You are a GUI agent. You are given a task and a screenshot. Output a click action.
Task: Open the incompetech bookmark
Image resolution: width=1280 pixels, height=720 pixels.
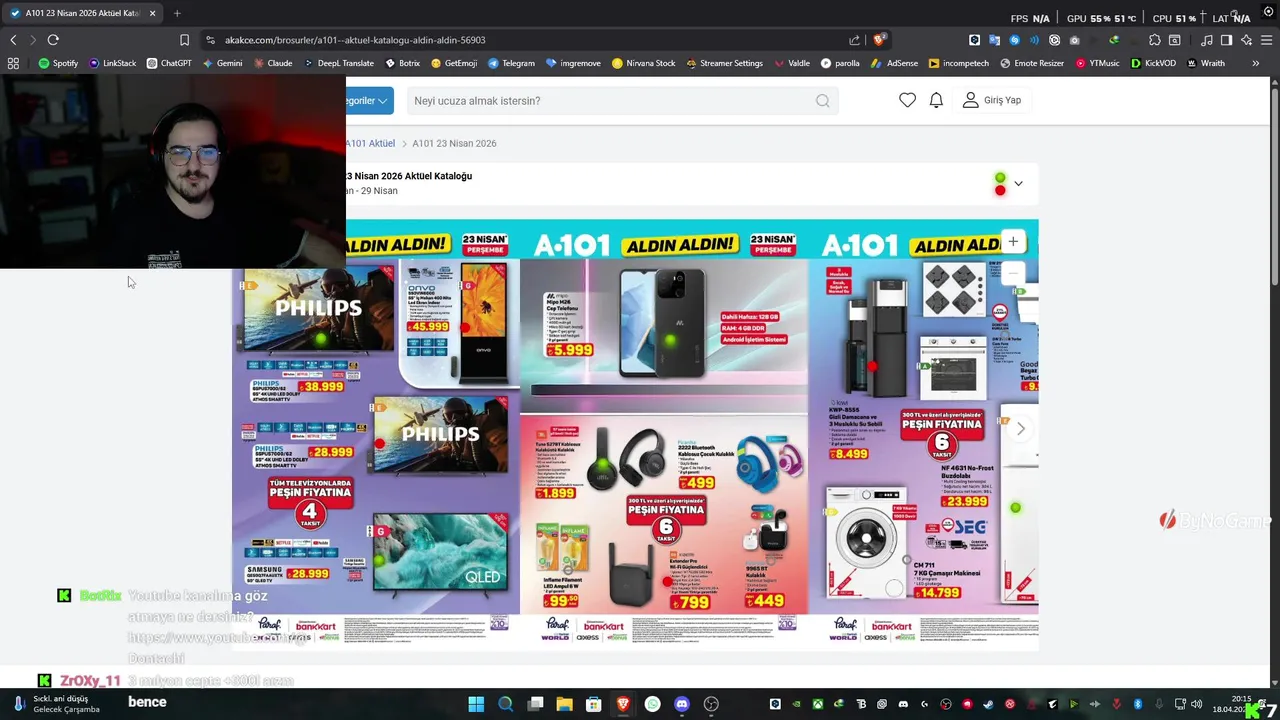(958, 63)
